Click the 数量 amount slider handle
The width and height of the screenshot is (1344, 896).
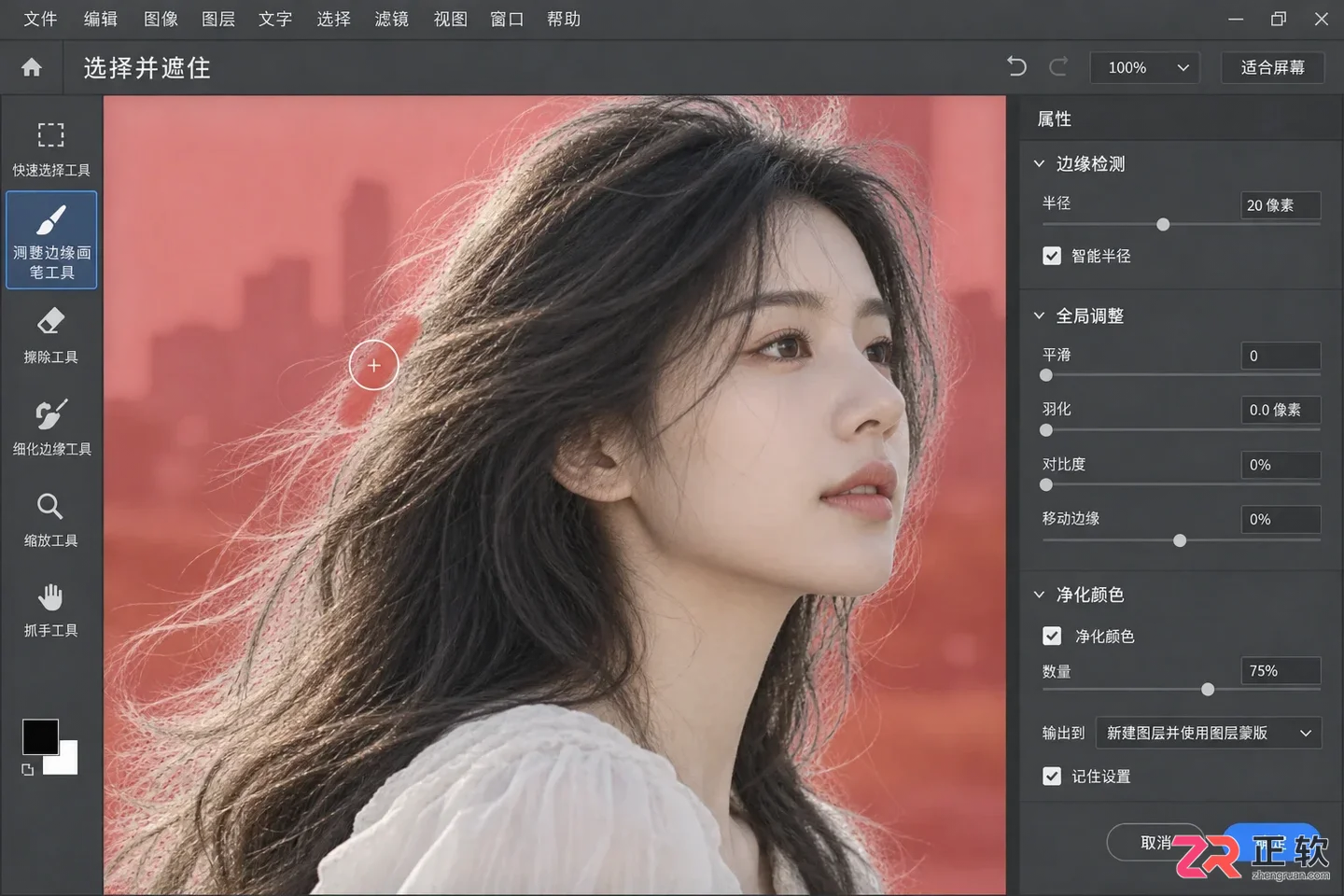click(x=1208, y=690)
